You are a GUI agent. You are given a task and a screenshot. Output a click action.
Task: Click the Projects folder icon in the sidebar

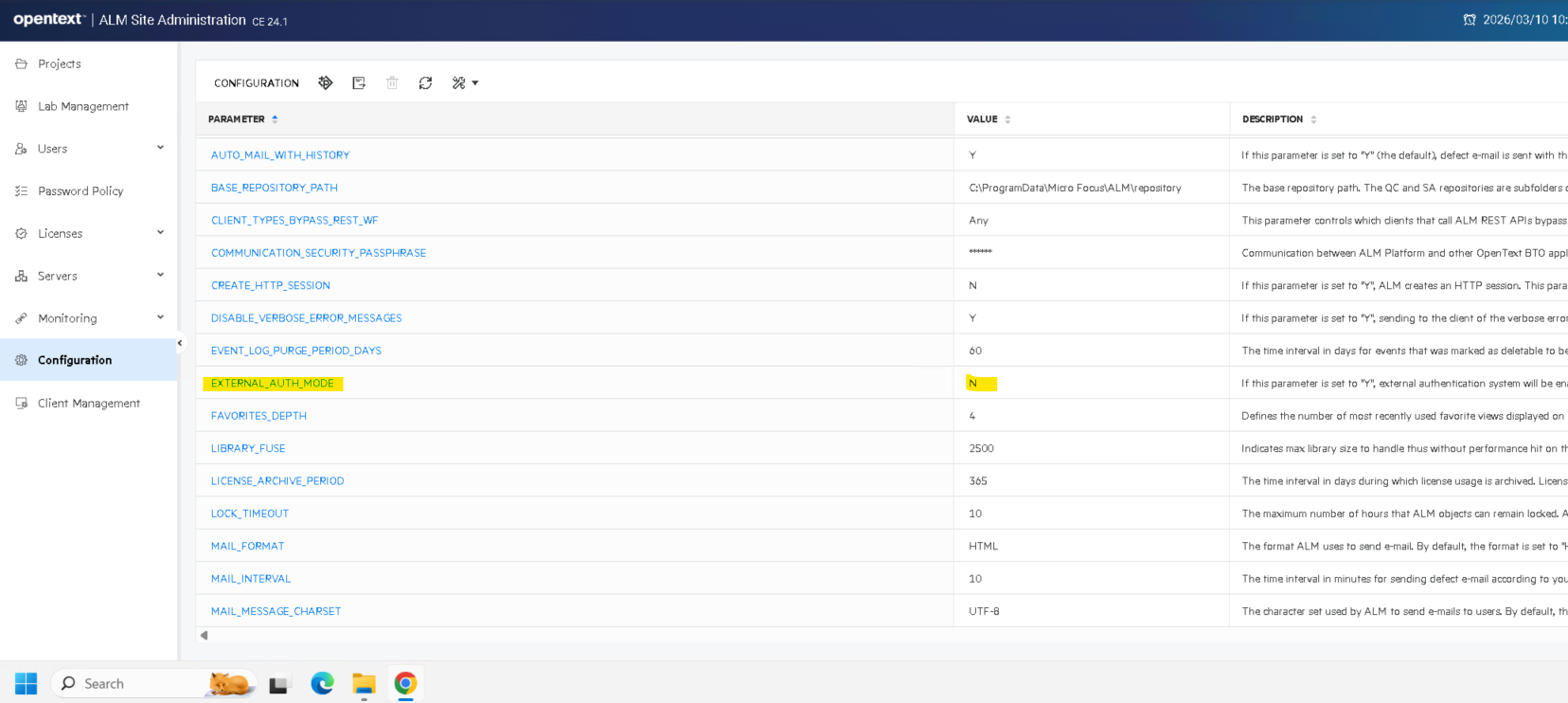coord(21,63)
